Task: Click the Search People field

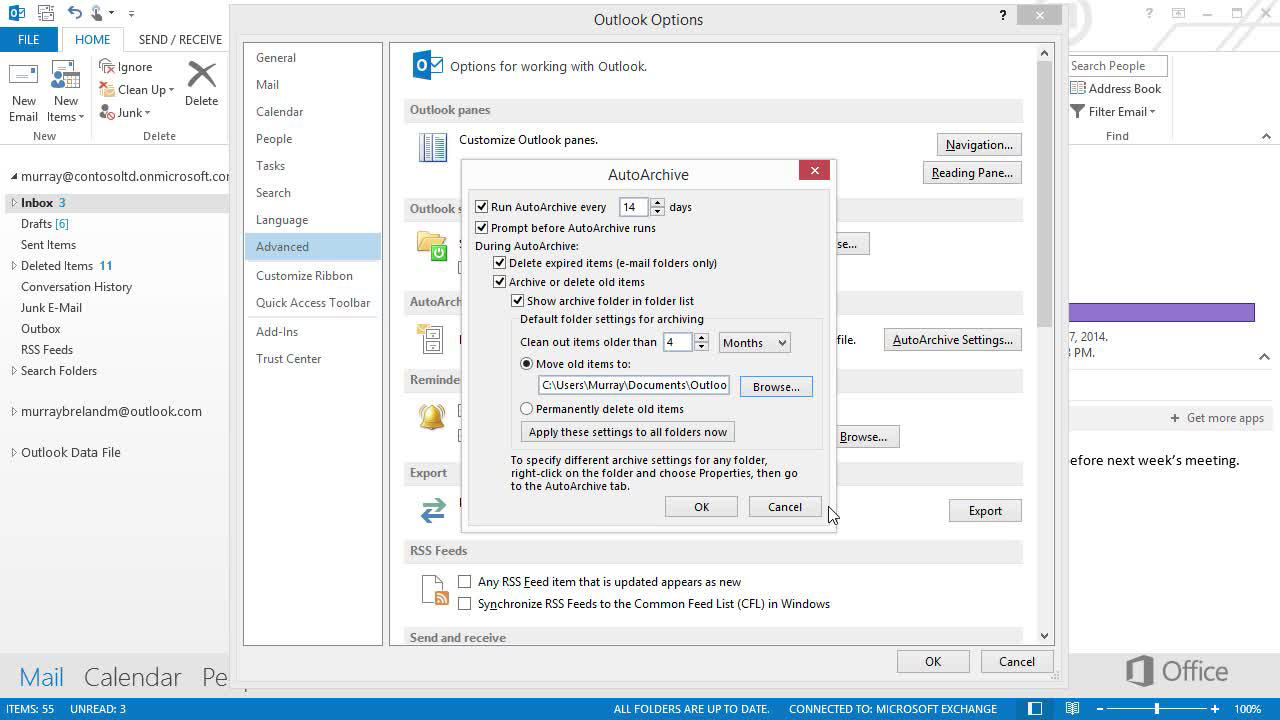Action: click(x=1117, y=66)
